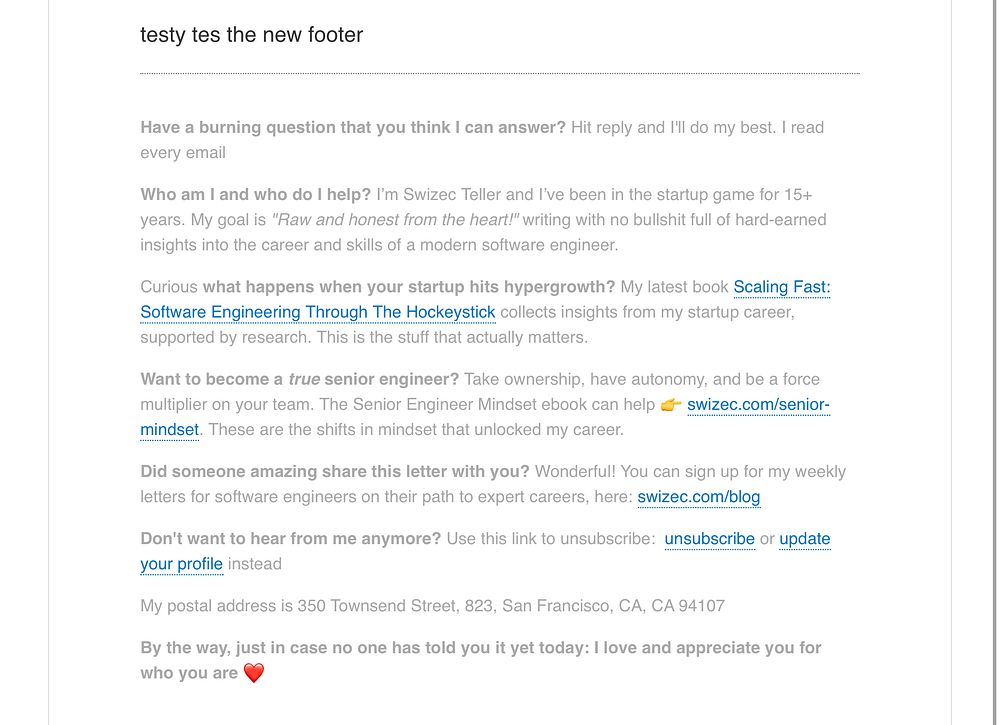
Task: Click 'Who am I and who do I help?' text
Action: 255,194
